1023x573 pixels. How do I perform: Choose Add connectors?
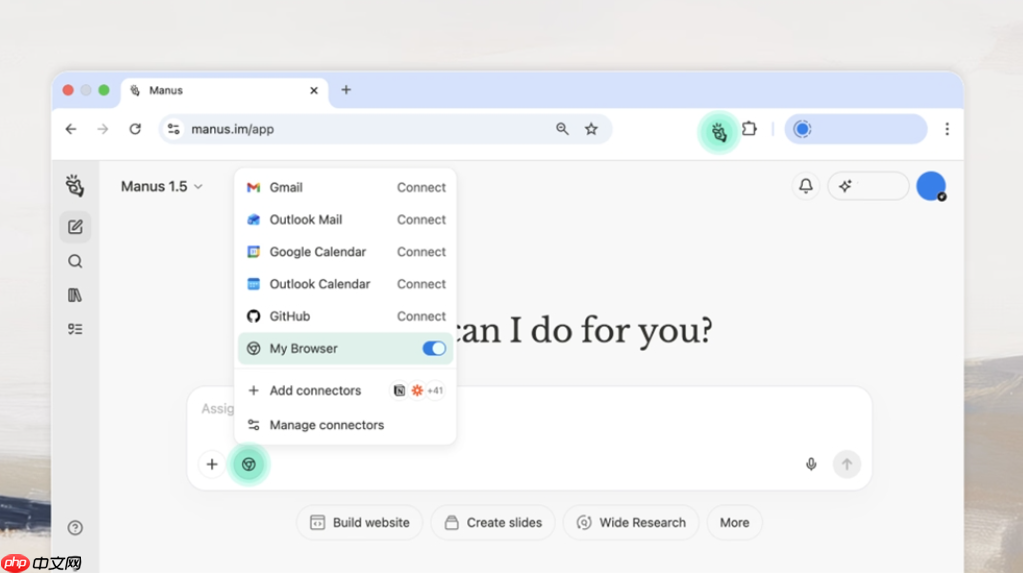[x=345, y=390]
